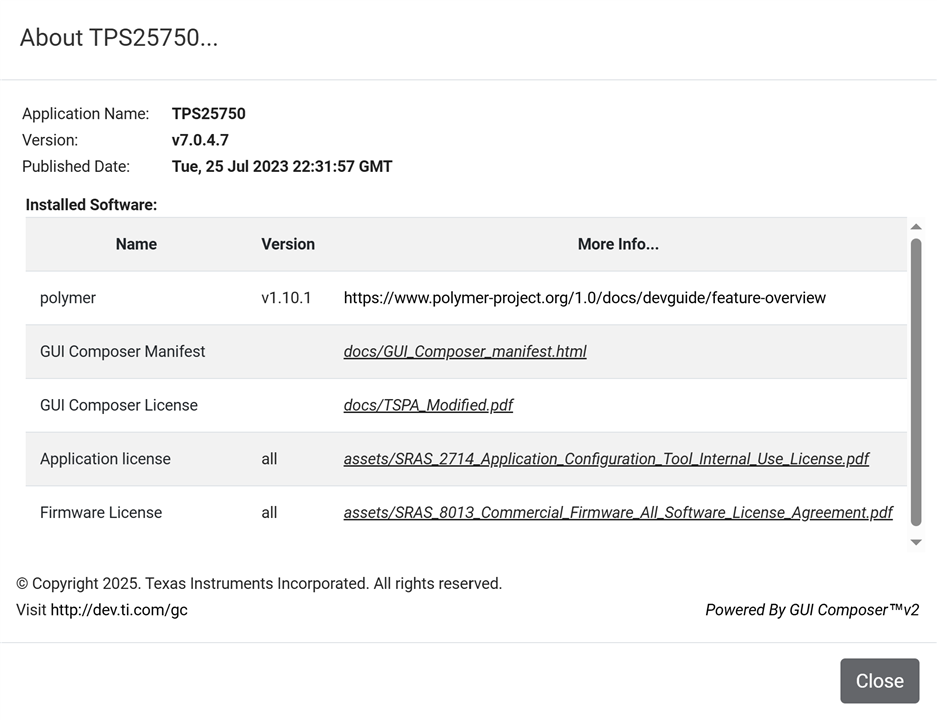Click the Version column header
Screen dimensions: 937x720
coord(288,244)
